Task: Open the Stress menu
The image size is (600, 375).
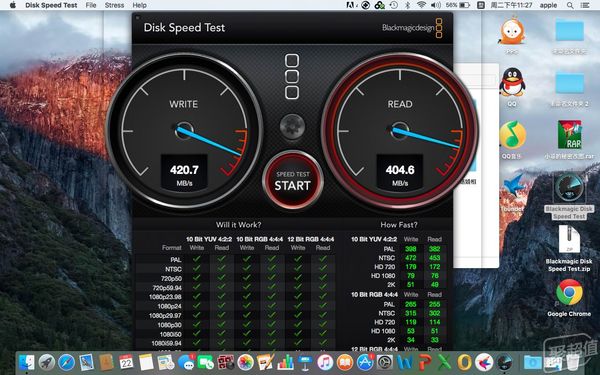Action: click(x=114, y=5)
